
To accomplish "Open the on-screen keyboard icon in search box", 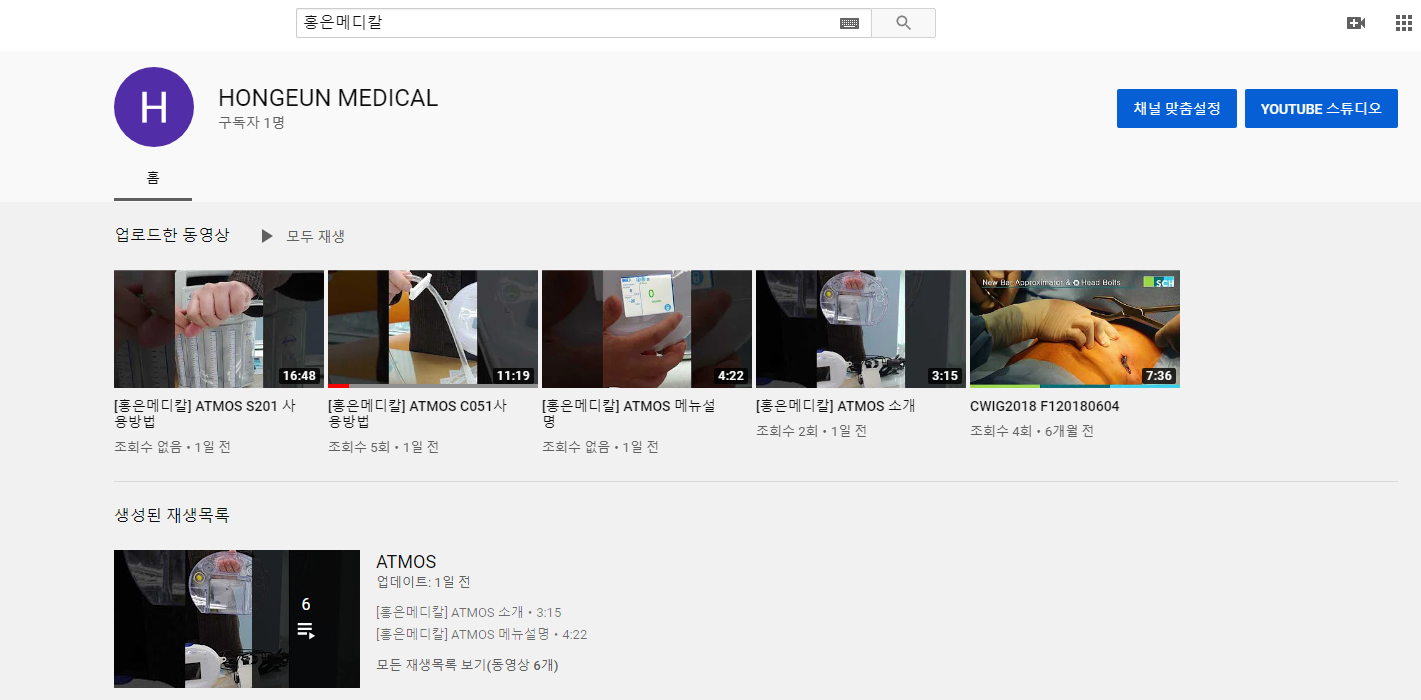I will pos(849,23).
